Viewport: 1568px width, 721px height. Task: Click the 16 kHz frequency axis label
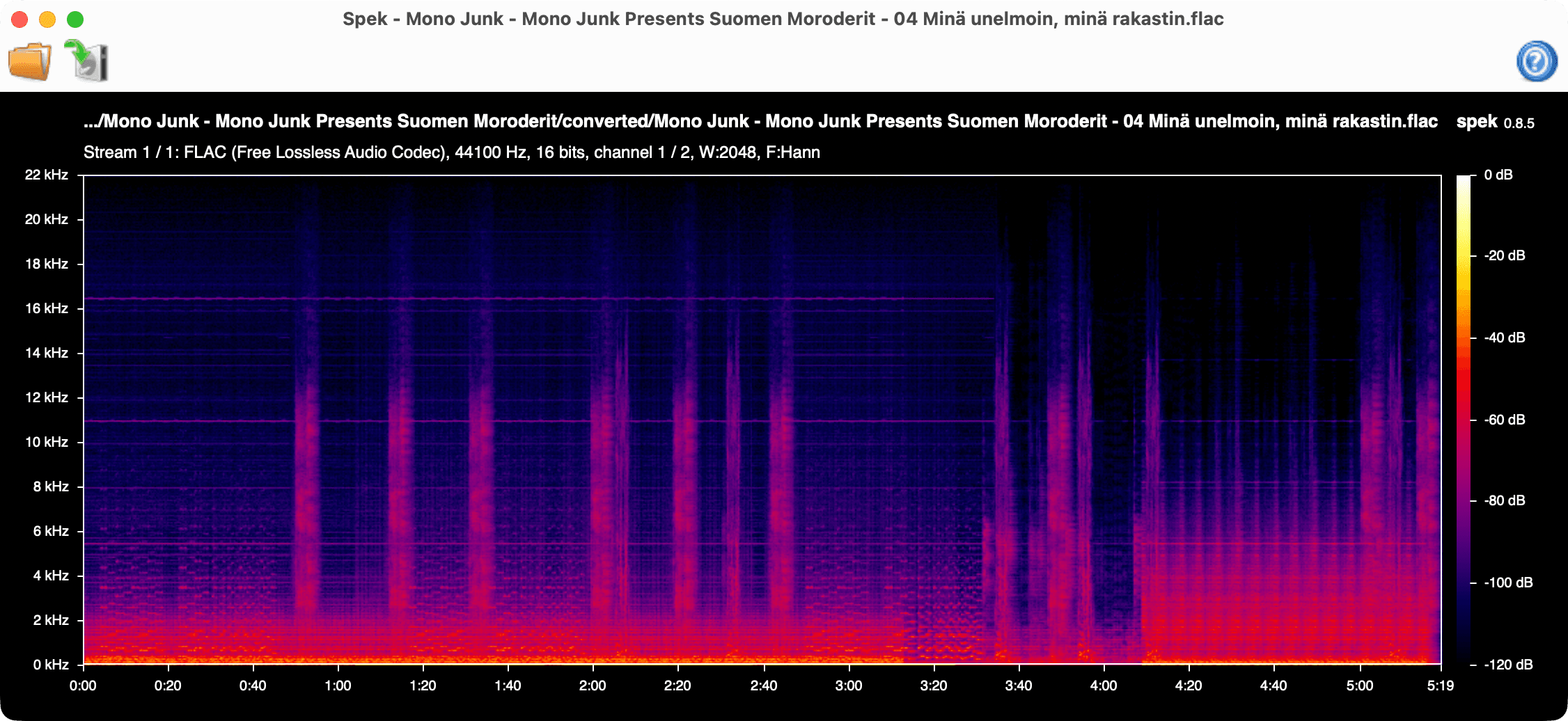click(x=47, y=308)
